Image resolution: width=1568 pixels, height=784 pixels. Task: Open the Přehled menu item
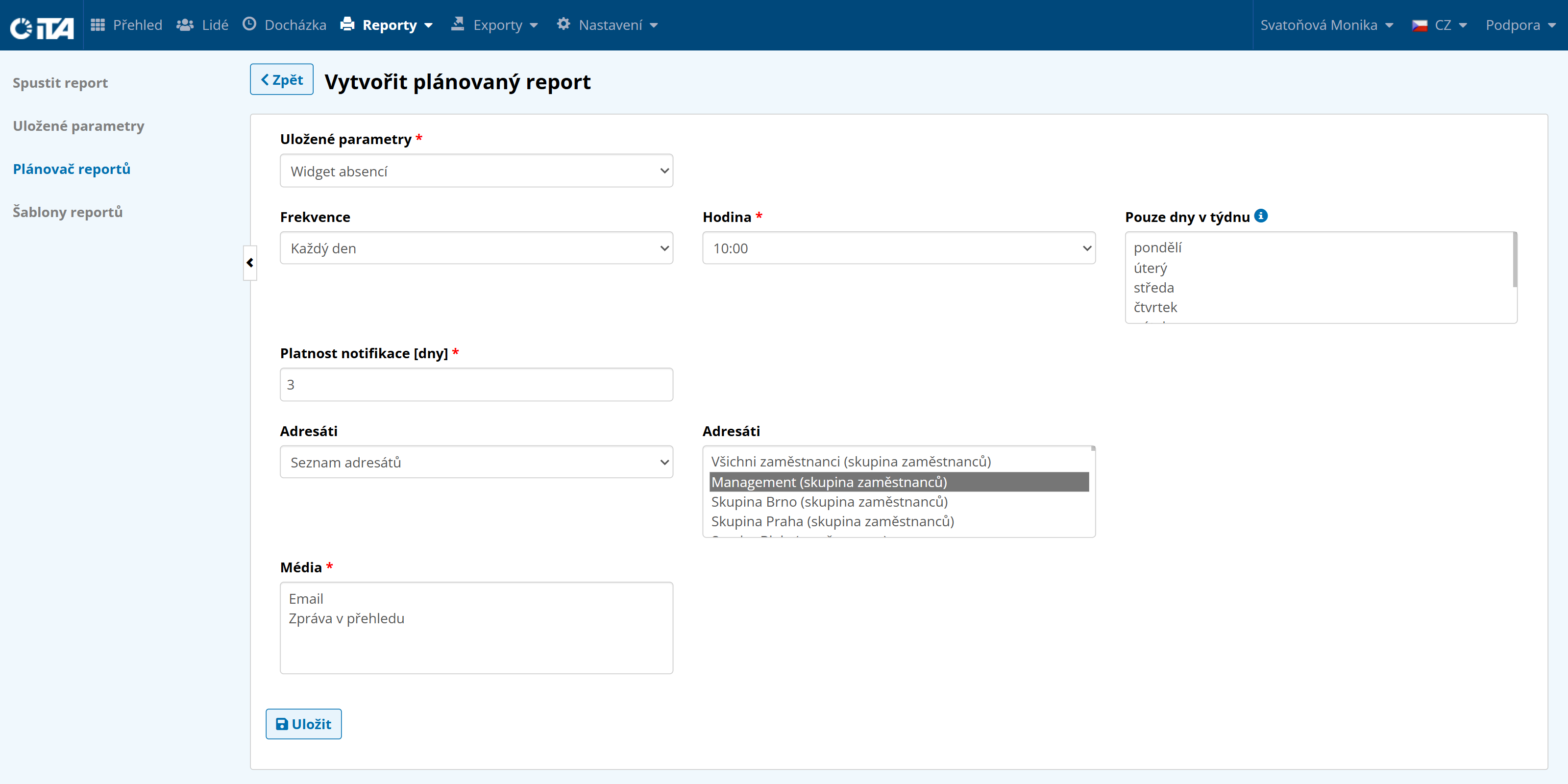[x=126, y=25]
